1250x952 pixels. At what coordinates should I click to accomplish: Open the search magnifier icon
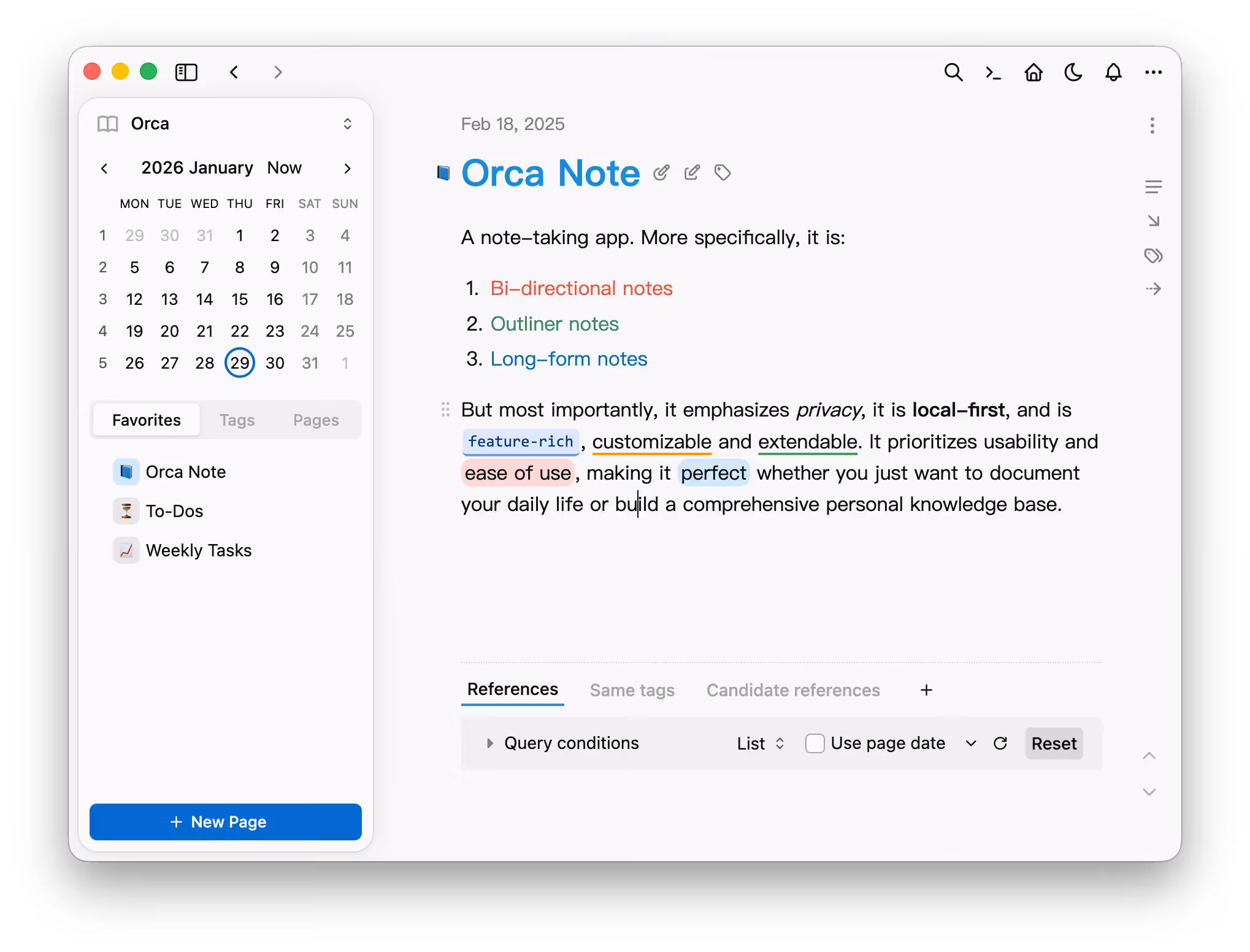click(x=953, y=72)
